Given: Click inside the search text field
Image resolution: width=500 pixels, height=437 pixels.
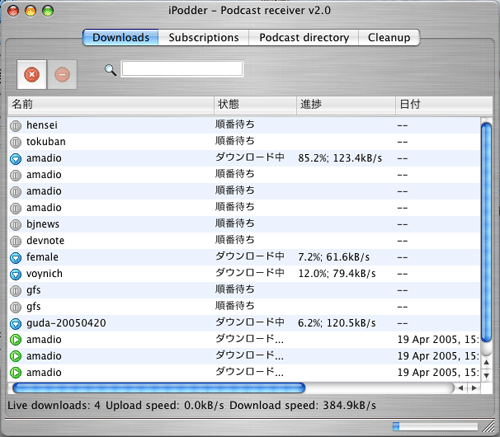Looking at the screenshot, I should point(182,69).
